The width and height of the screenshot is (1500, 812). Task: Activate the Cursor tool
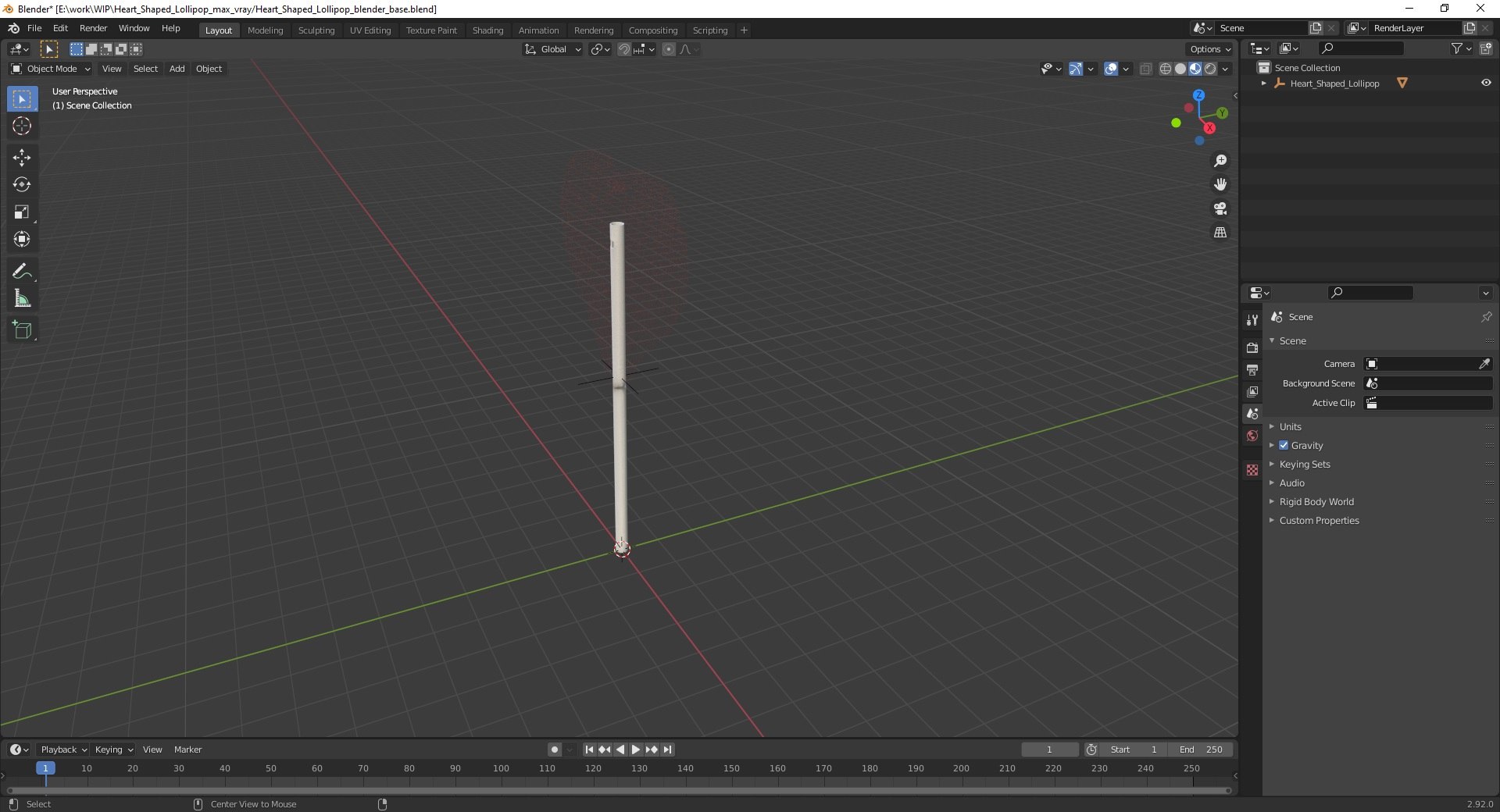tap(22, 126)
